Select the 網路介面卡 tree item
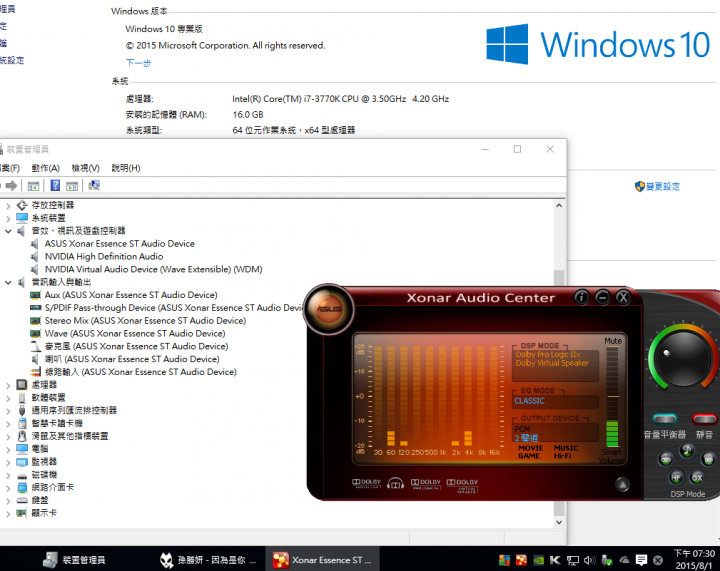 (x=52, y=487)
